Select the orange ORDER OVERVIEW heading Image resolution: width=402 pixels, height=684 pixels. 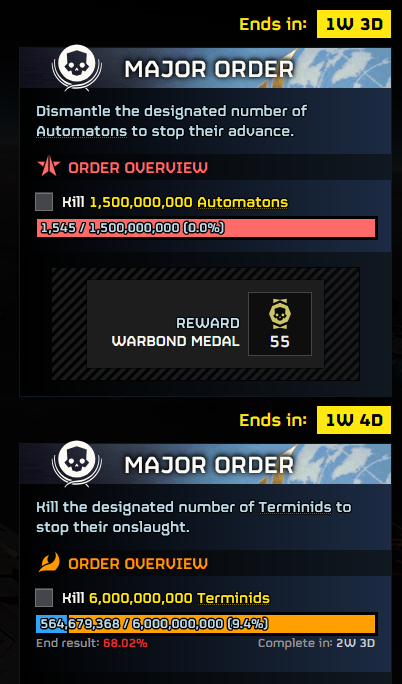click(x=138, y=563)
